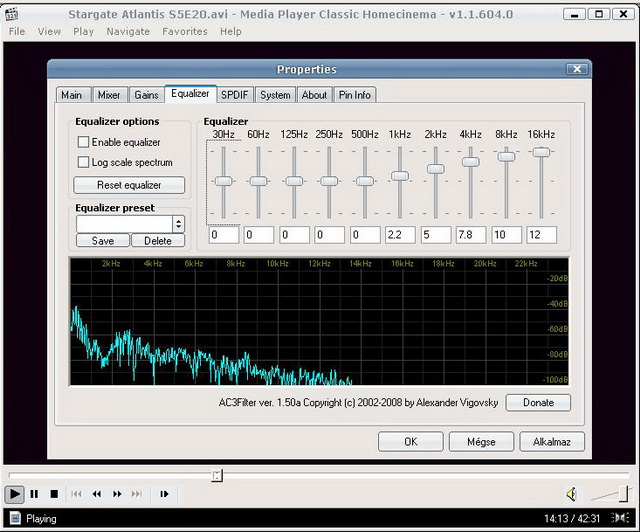Select the Equalizer tab

[x=190, y=94]
